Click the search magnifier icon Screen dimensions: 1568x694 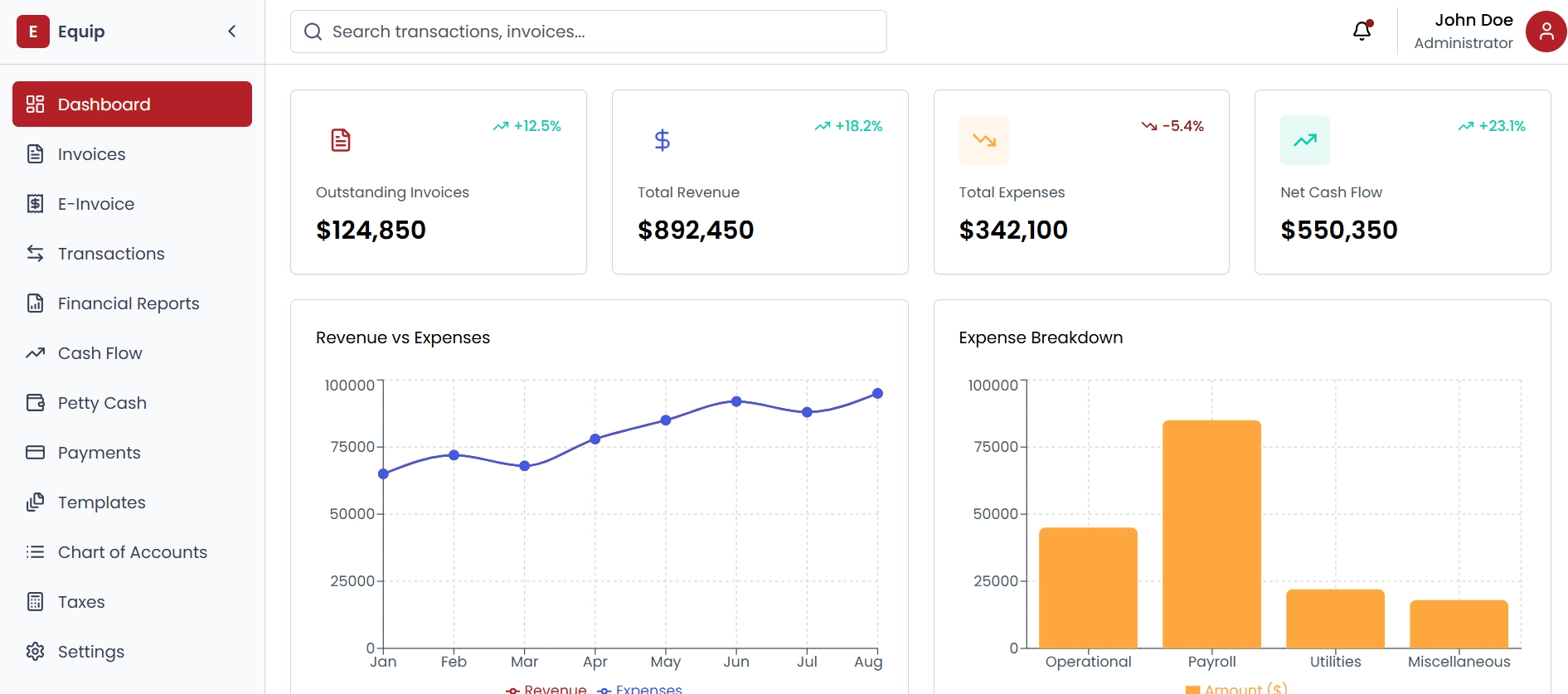click(313, 32)
